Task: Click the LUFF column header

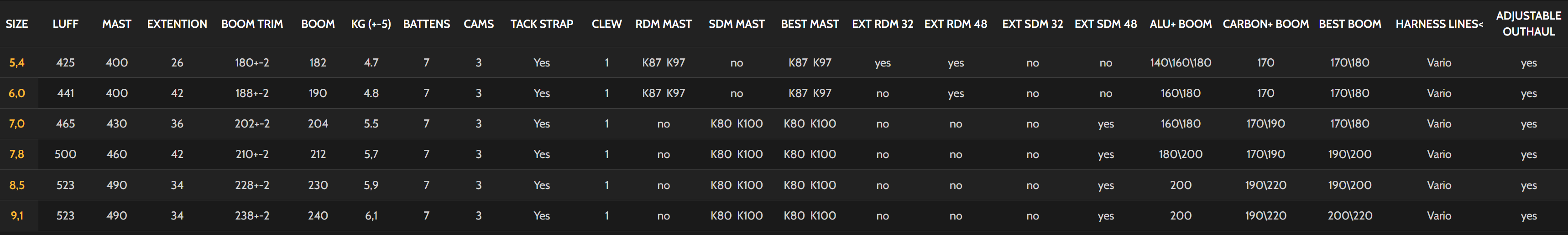Action: (65, 24)
